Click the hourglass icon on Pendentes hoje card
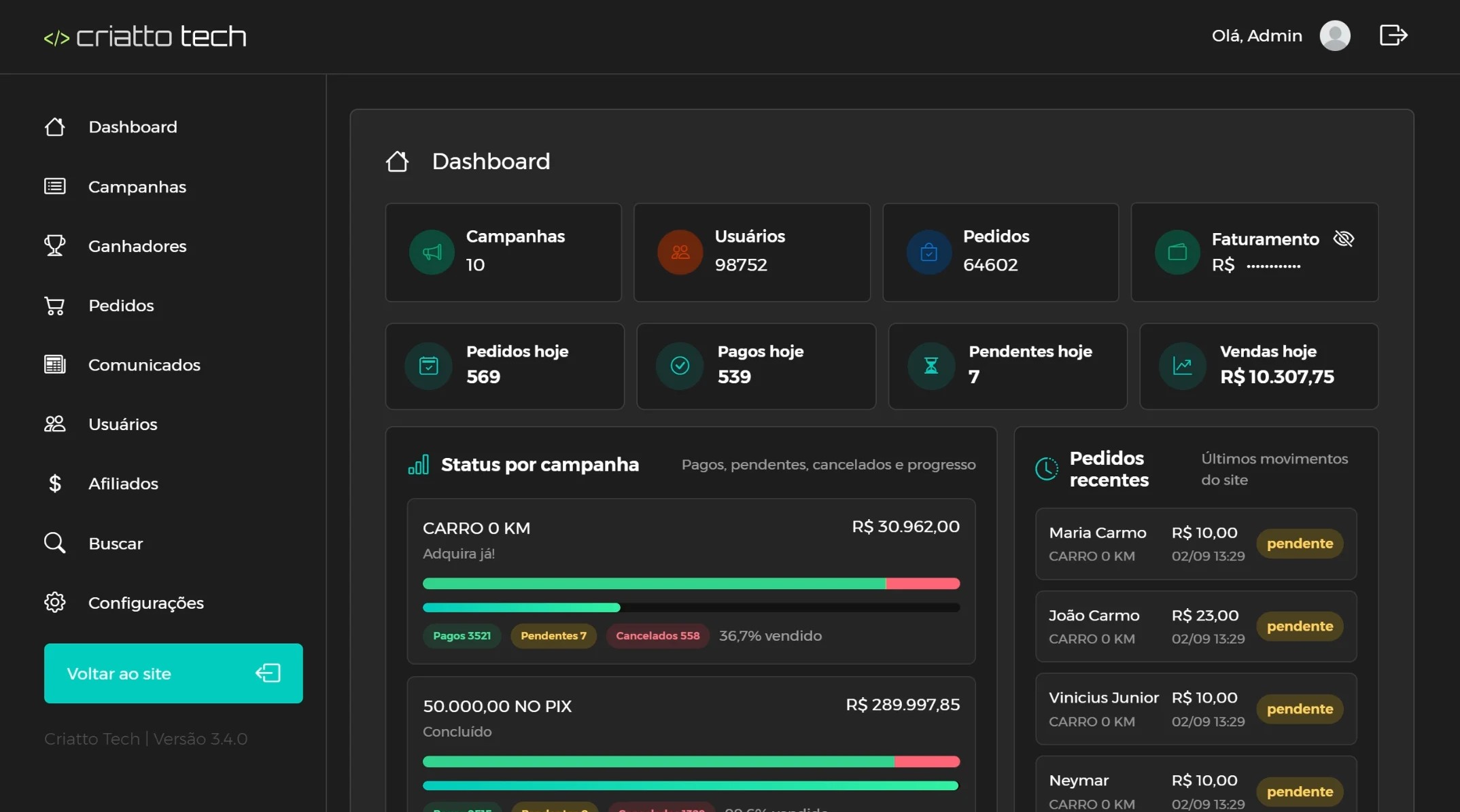This screenshot has height=812, width=1460. click(931, 366)
